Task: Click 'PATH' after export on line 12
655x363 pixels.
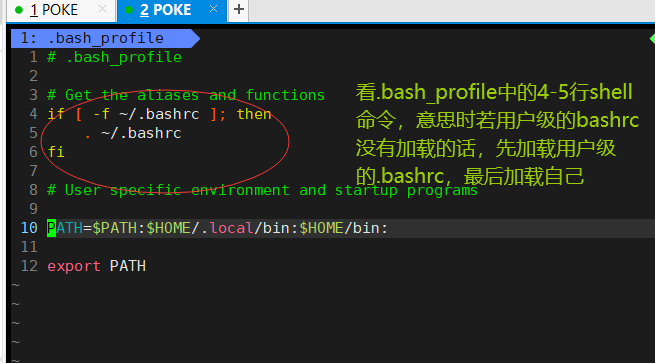Action: [x=128, y=266]
